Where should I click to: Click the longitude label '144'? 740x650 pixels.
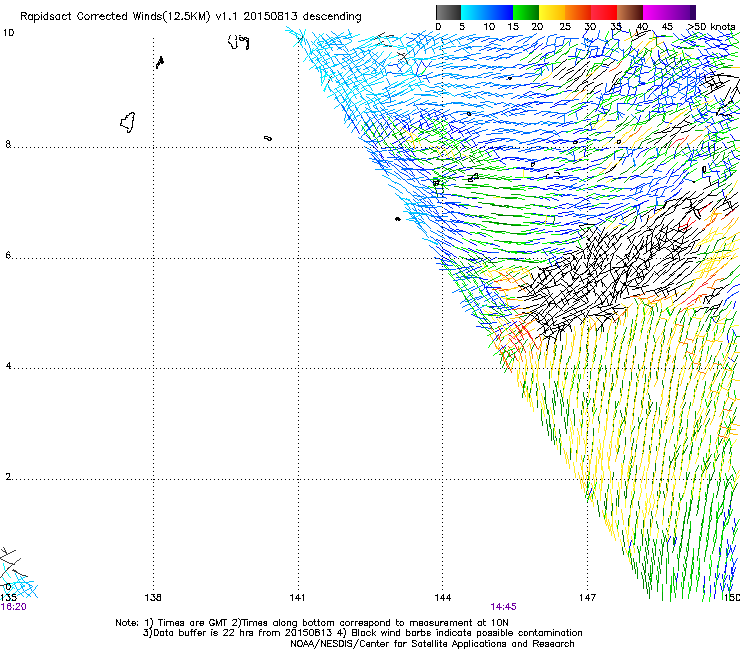(x=443, y=598)
